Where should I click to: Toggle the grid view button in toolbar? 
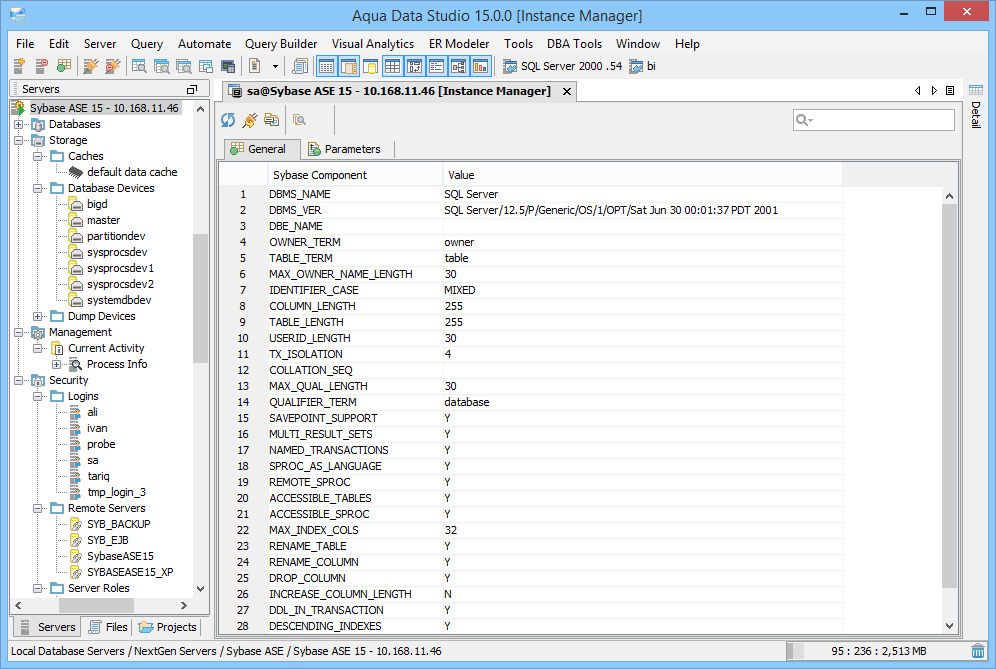pyautogui.click(x=393, y=65)
